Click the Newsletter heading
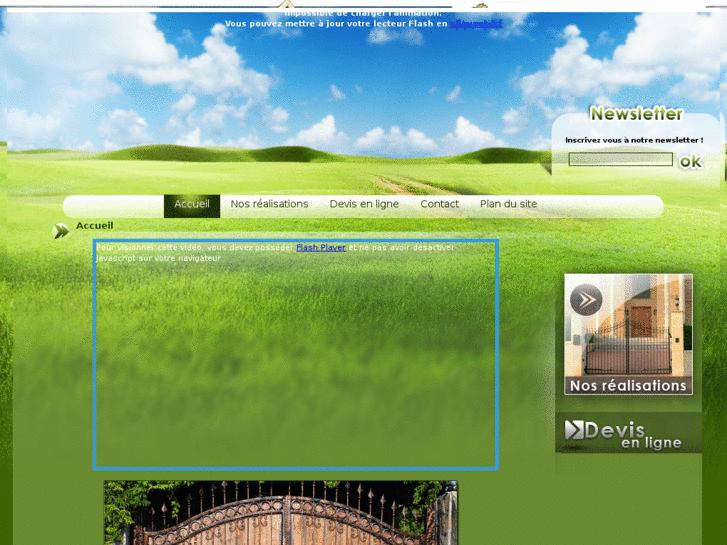727x545 pixels. (636, 114)
